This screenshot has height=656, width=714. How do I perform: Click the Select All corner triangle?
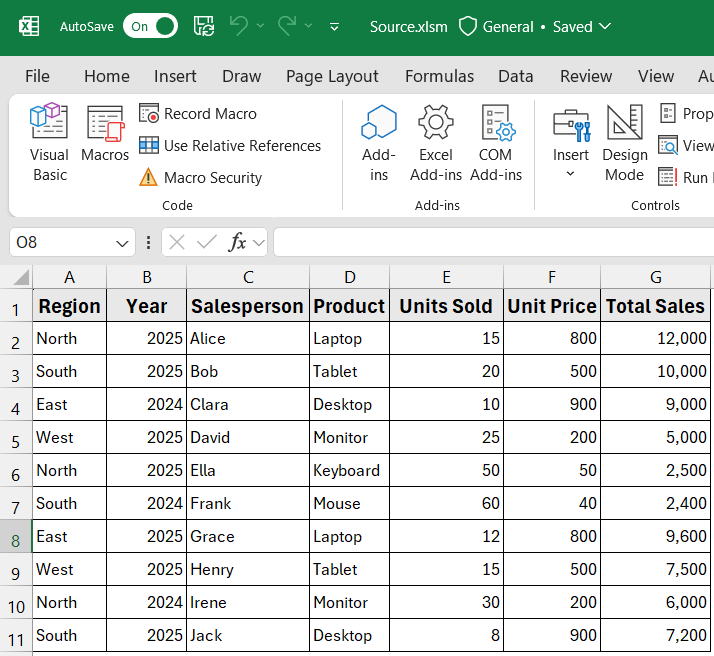(20, 277)
